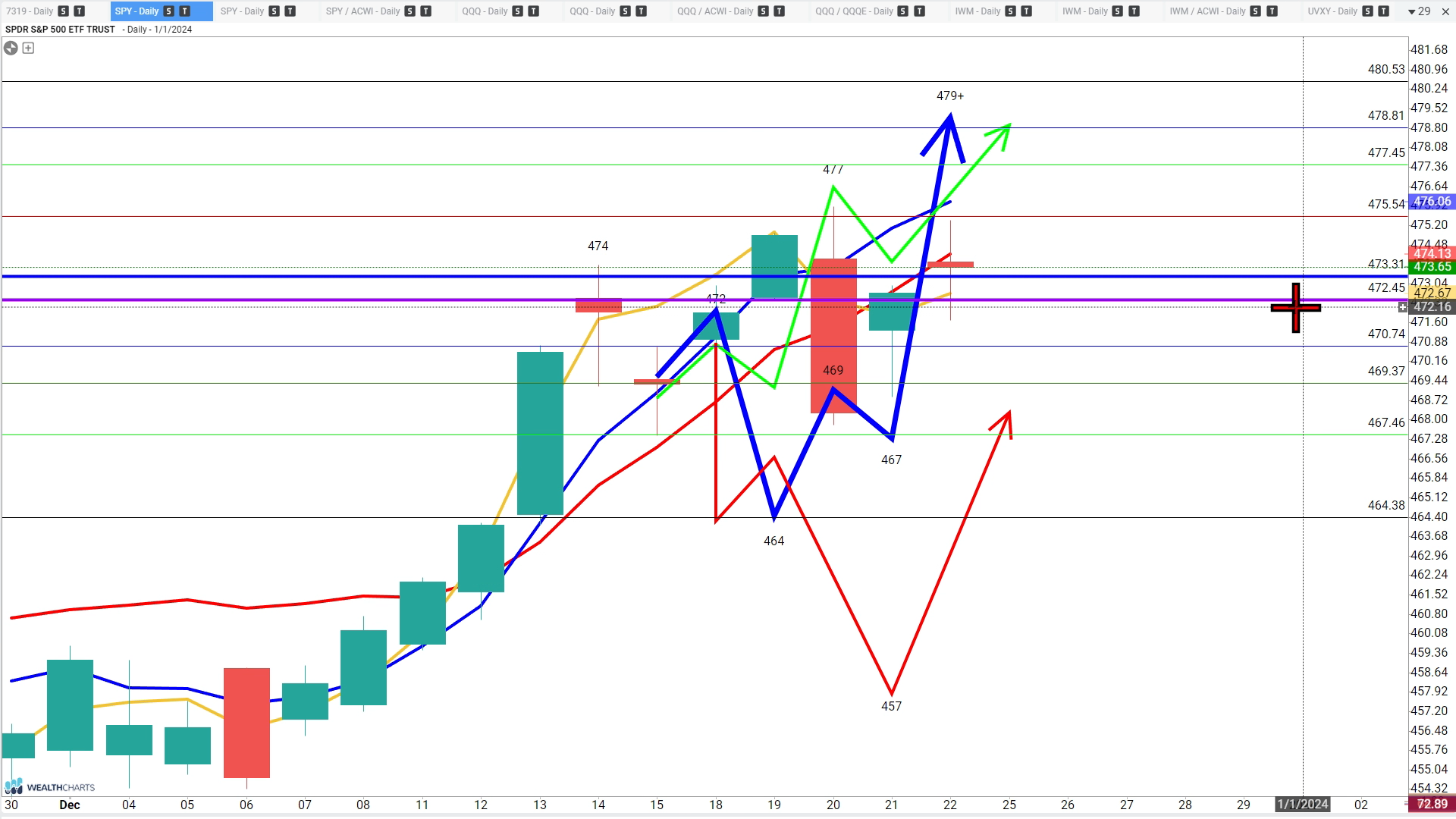Click the T icon on the UVXY - Daily tab
Image resolution: width=1456 pixels, height=819 pixels.
(x=1383, y=11)
